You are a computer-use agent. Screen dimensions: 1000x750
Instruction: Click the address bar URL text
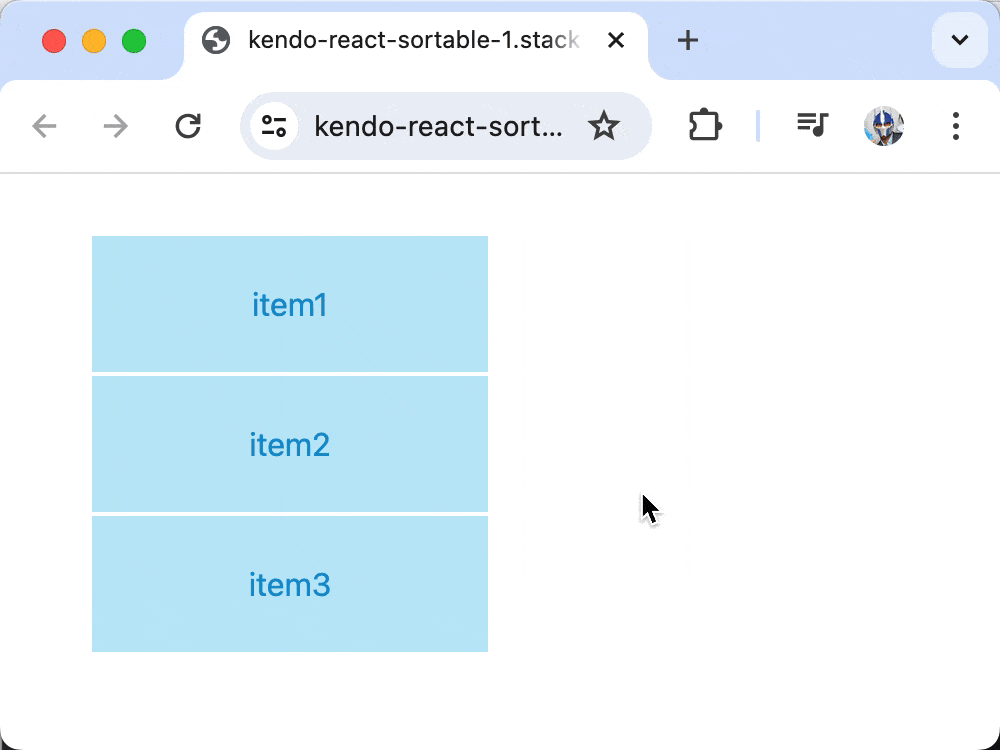tap(438, 126)
